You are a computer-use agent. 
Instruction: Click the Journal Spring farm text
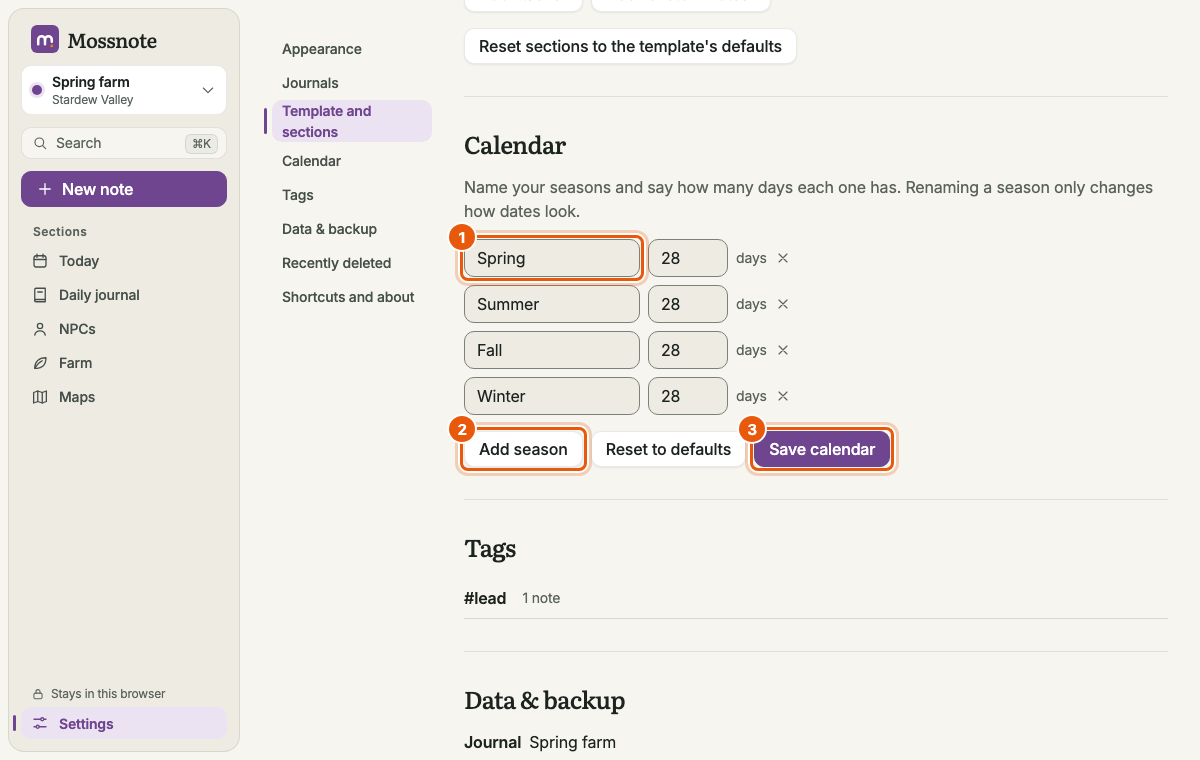point(540,742)
